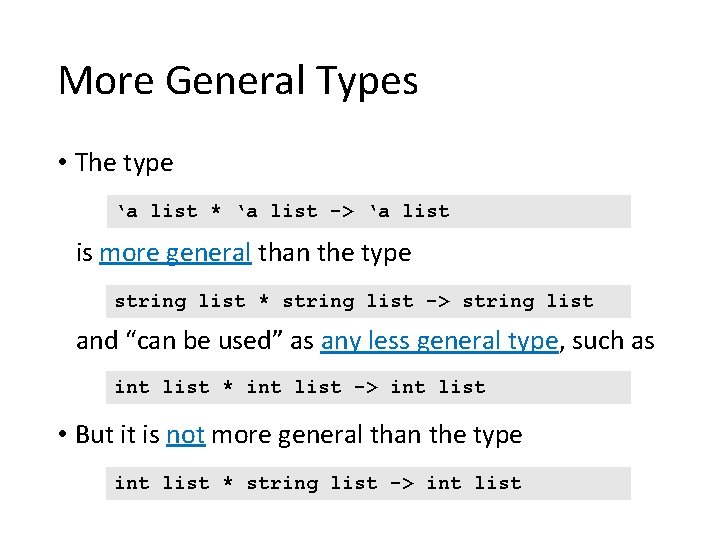Screen dimensions: 720x540
Task: Select the "int list * int list" code box
Action: click(368, 387)
